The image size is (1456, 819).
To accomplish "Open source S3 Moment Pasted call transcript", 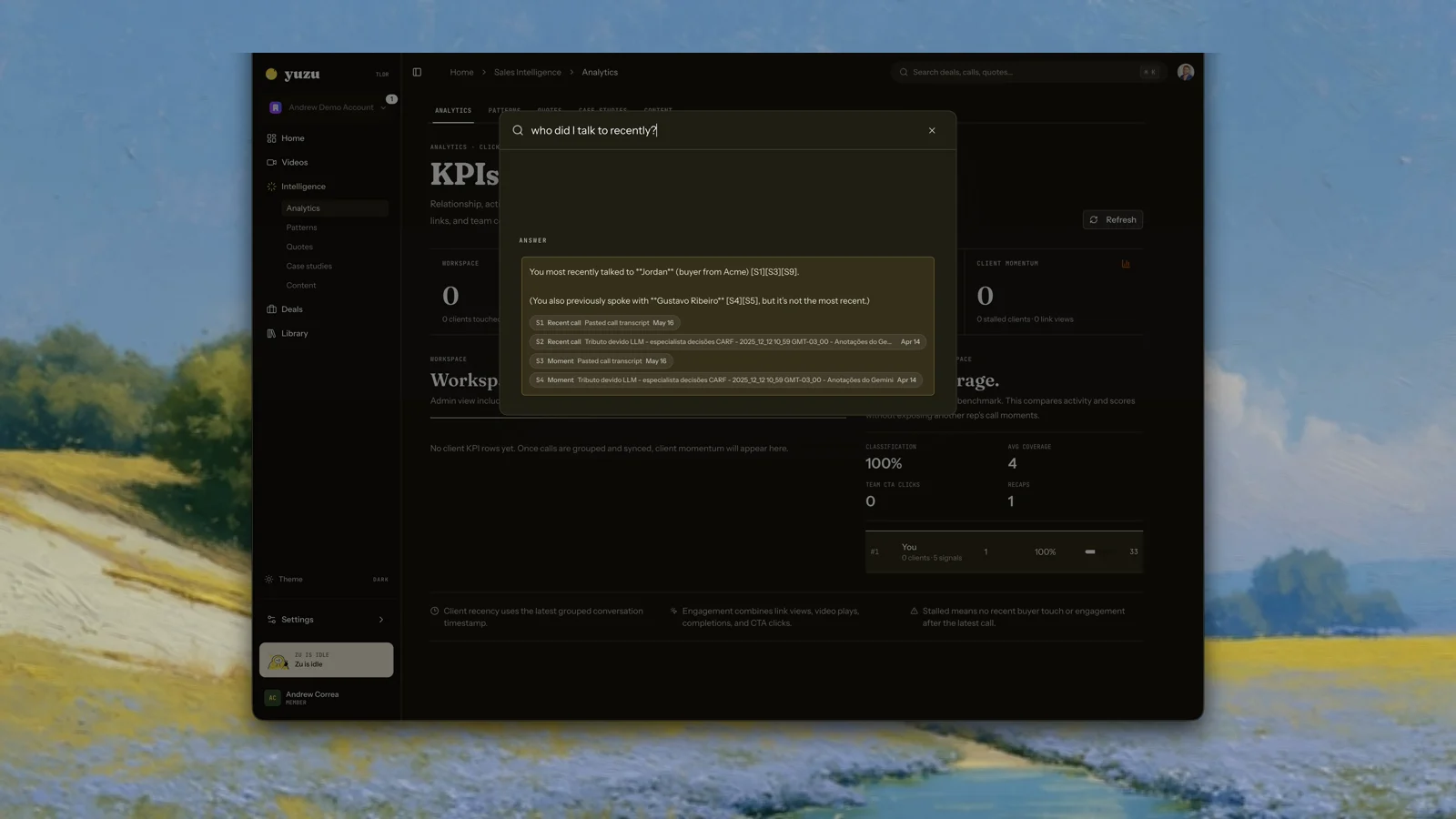I will 602,361.
